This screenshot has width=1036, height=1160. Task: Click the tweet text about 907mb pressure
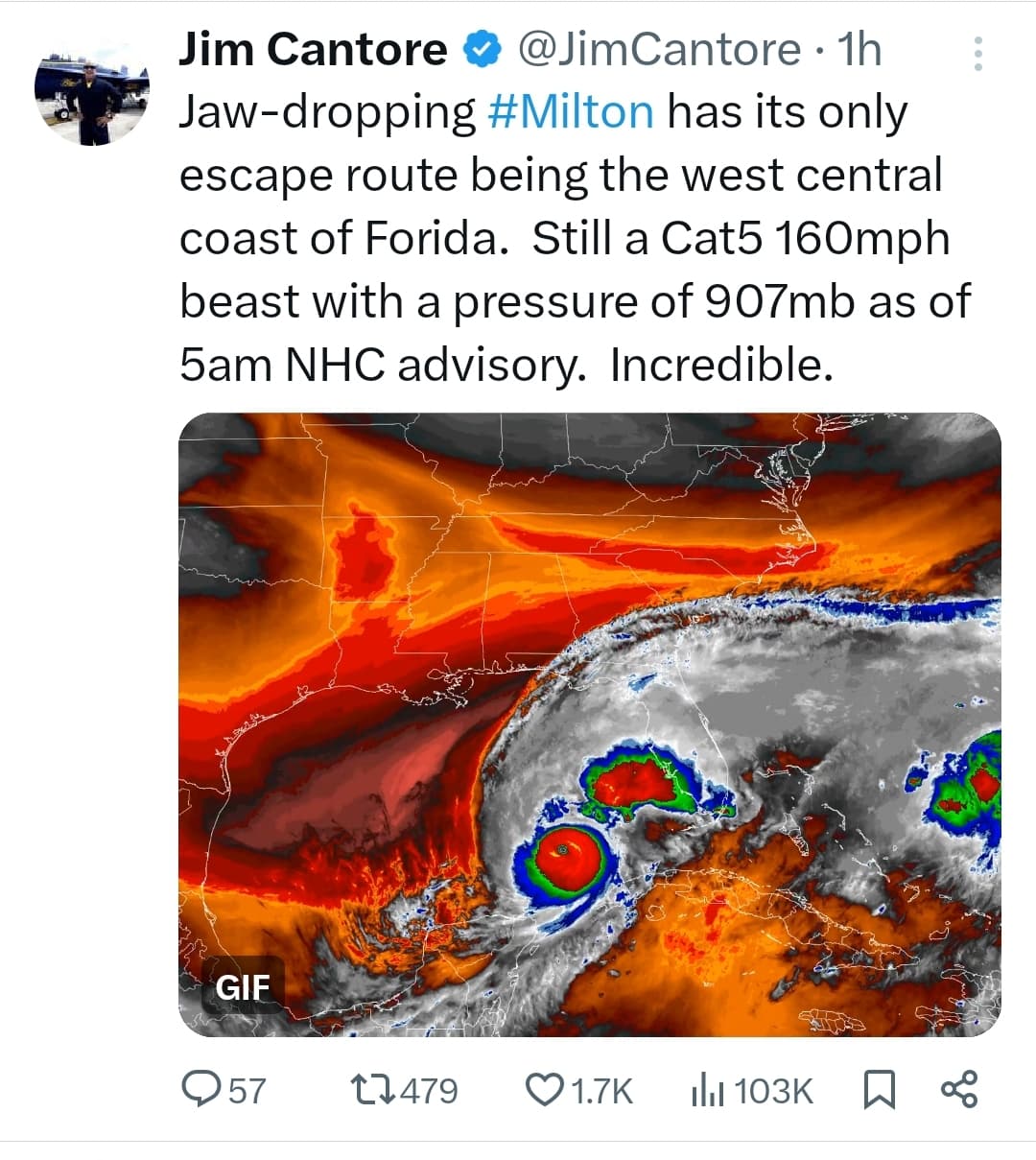pos(576,238)
